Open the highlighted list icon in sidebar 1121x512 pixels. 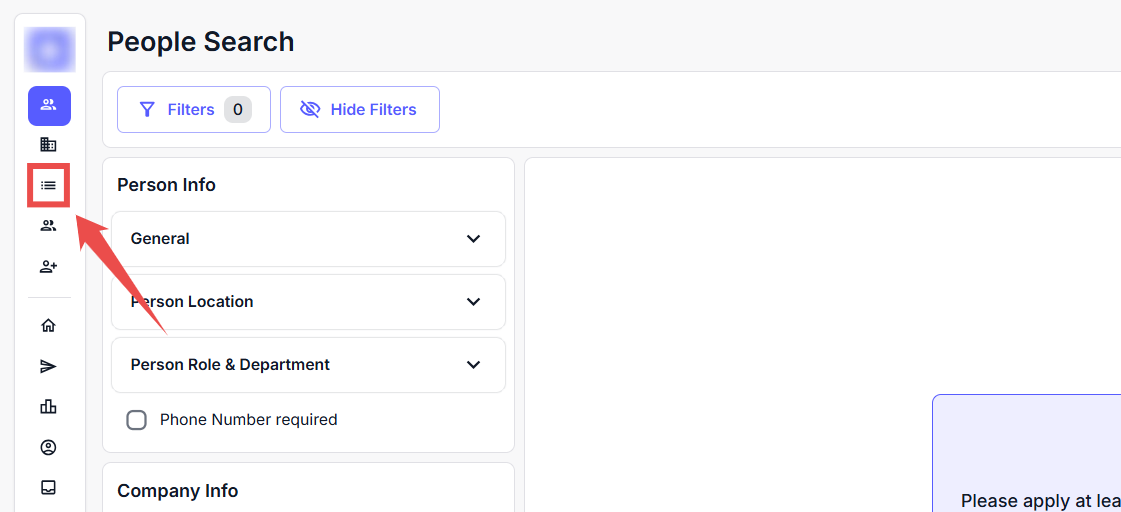48,185
